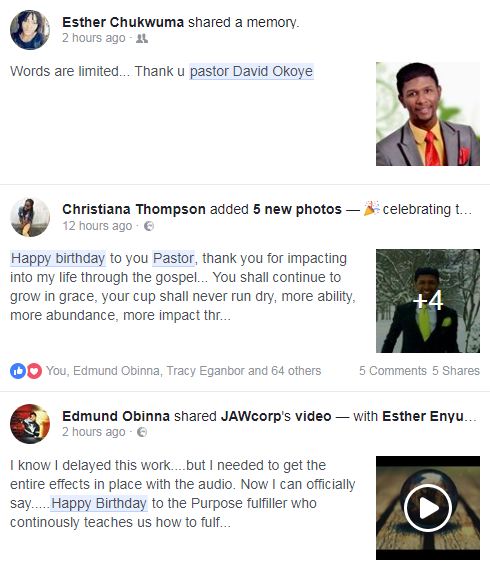
Task: Open Edmund Obinna's profile avatar
Action: click(x=30, y=424)
